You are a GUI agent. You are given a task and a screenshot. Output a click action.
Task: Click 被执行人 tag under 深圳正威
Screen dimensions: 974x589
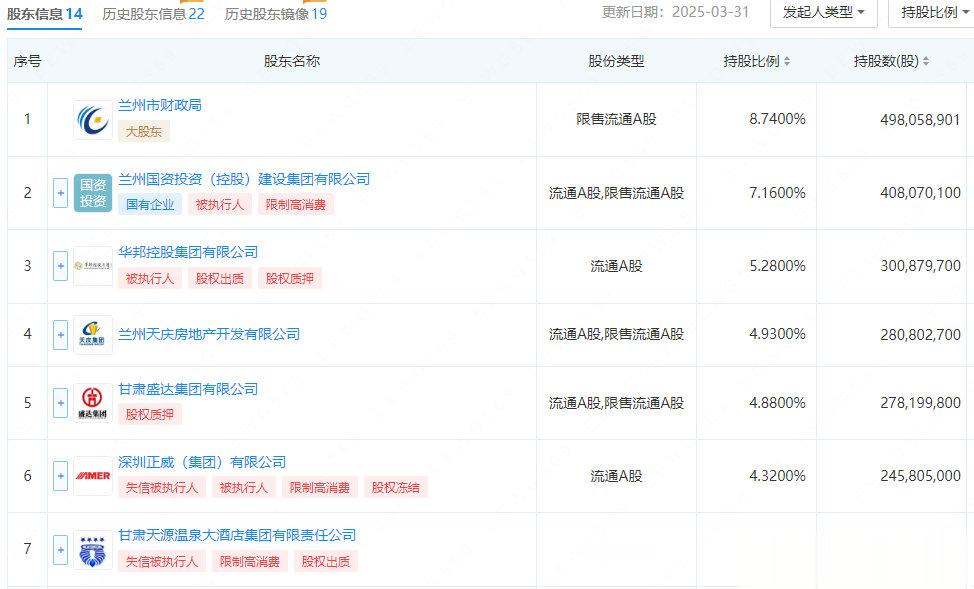tap(244, 488)
